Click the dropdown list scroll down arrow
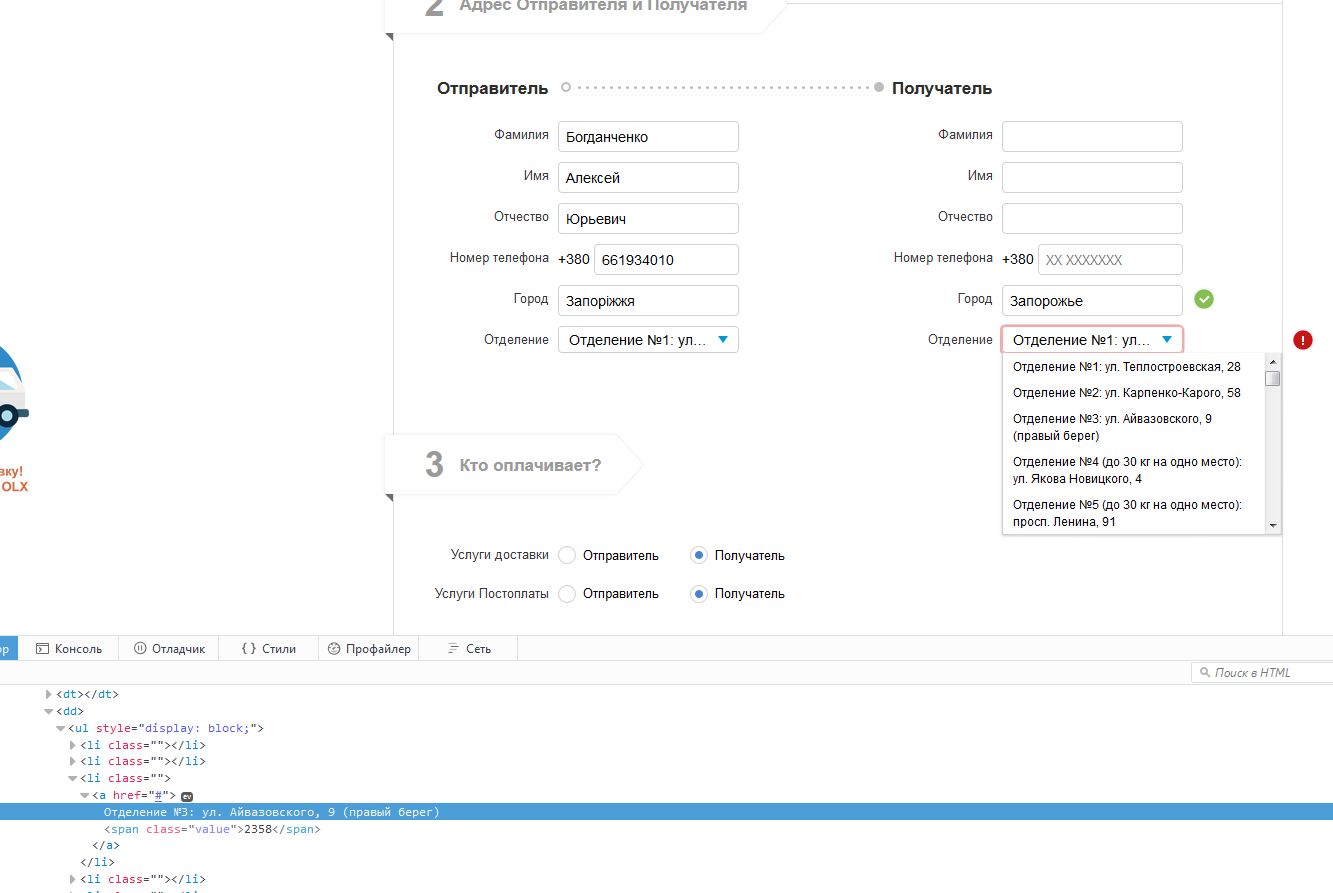Screen dimensions: 1333x893 [x=1273, y=525]
